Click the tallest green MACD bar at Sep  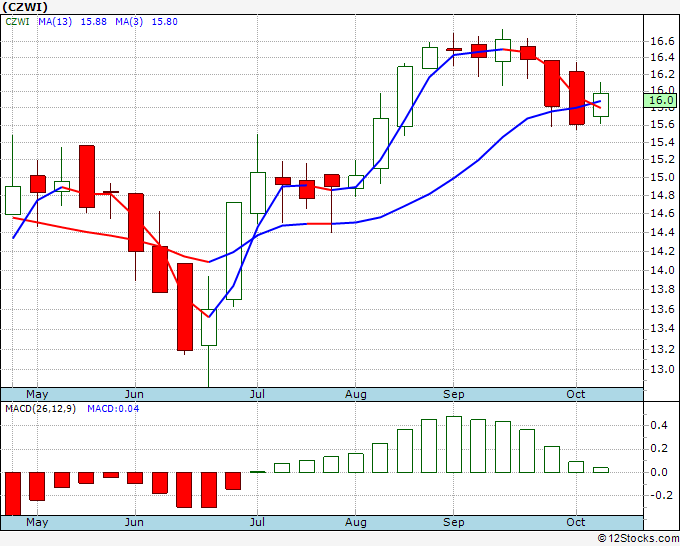tap(454, 445)
